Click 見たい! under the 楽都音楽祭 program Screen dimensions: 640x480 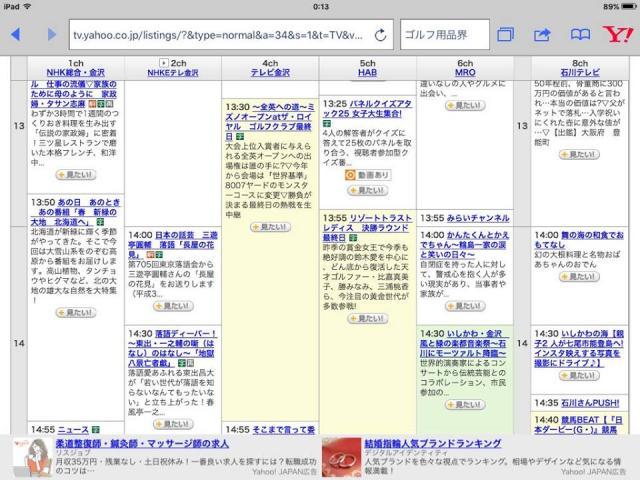465,404
